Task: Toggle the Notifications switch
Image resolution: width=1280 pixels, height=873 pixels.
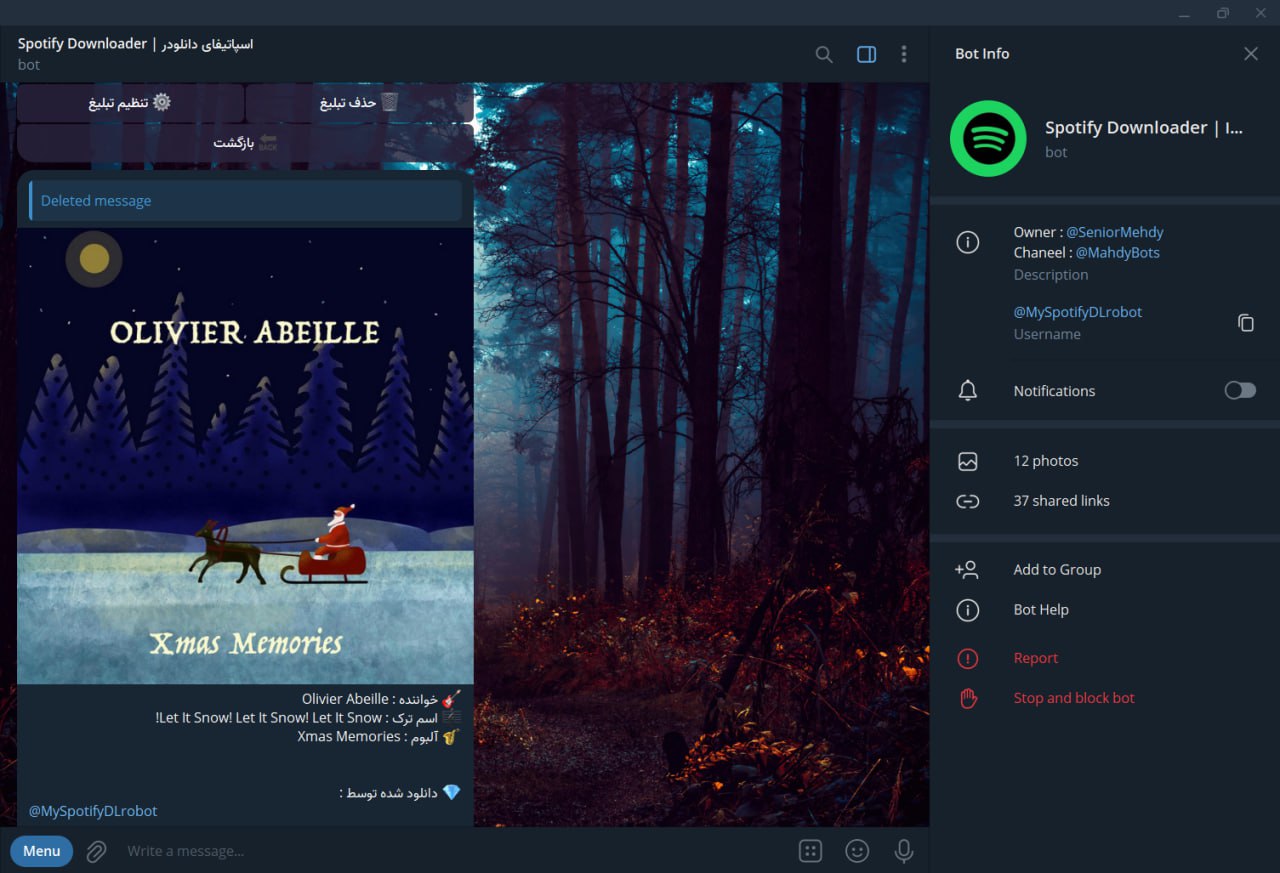Action: (1240, 390)
